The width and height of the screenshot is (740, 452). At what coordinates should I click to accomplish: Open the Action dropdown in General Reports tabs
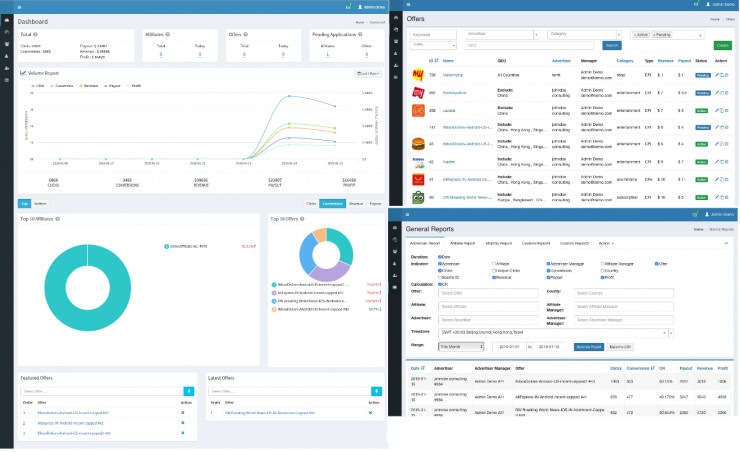click(x=606, y=243)
